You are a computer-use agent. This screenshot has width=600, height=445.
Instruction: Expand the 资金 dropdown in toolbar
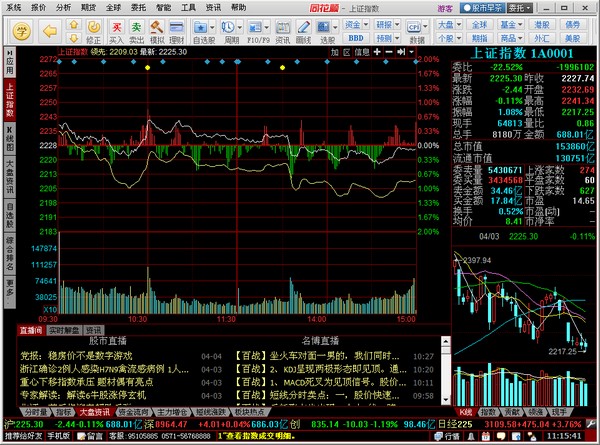click(354, 22)
